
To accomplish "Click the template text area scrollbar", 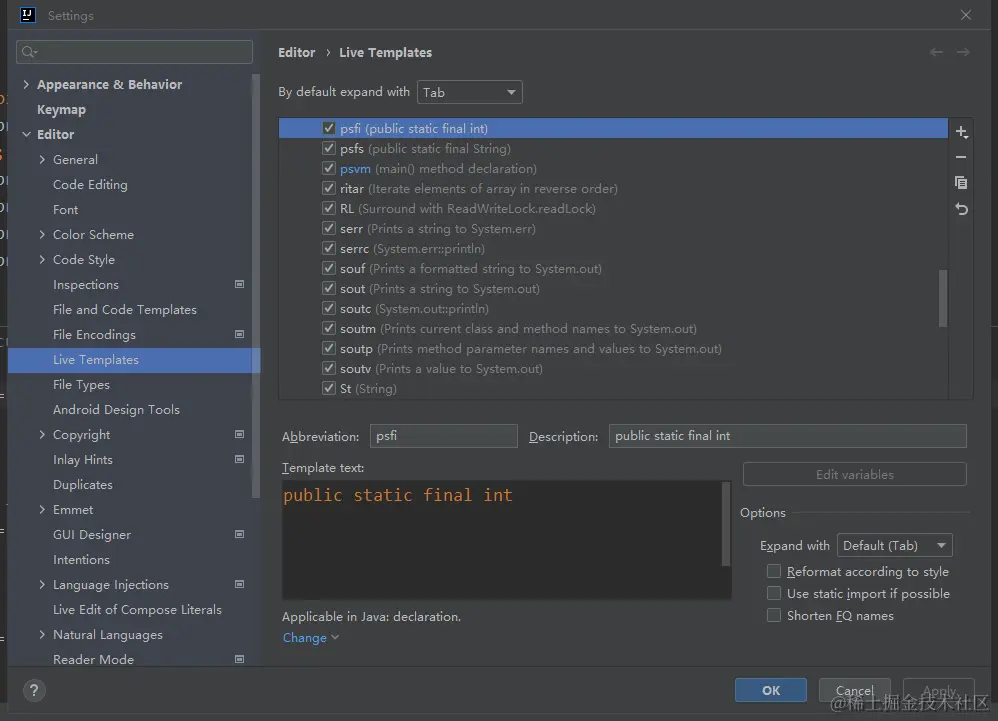I will point(726,524).
